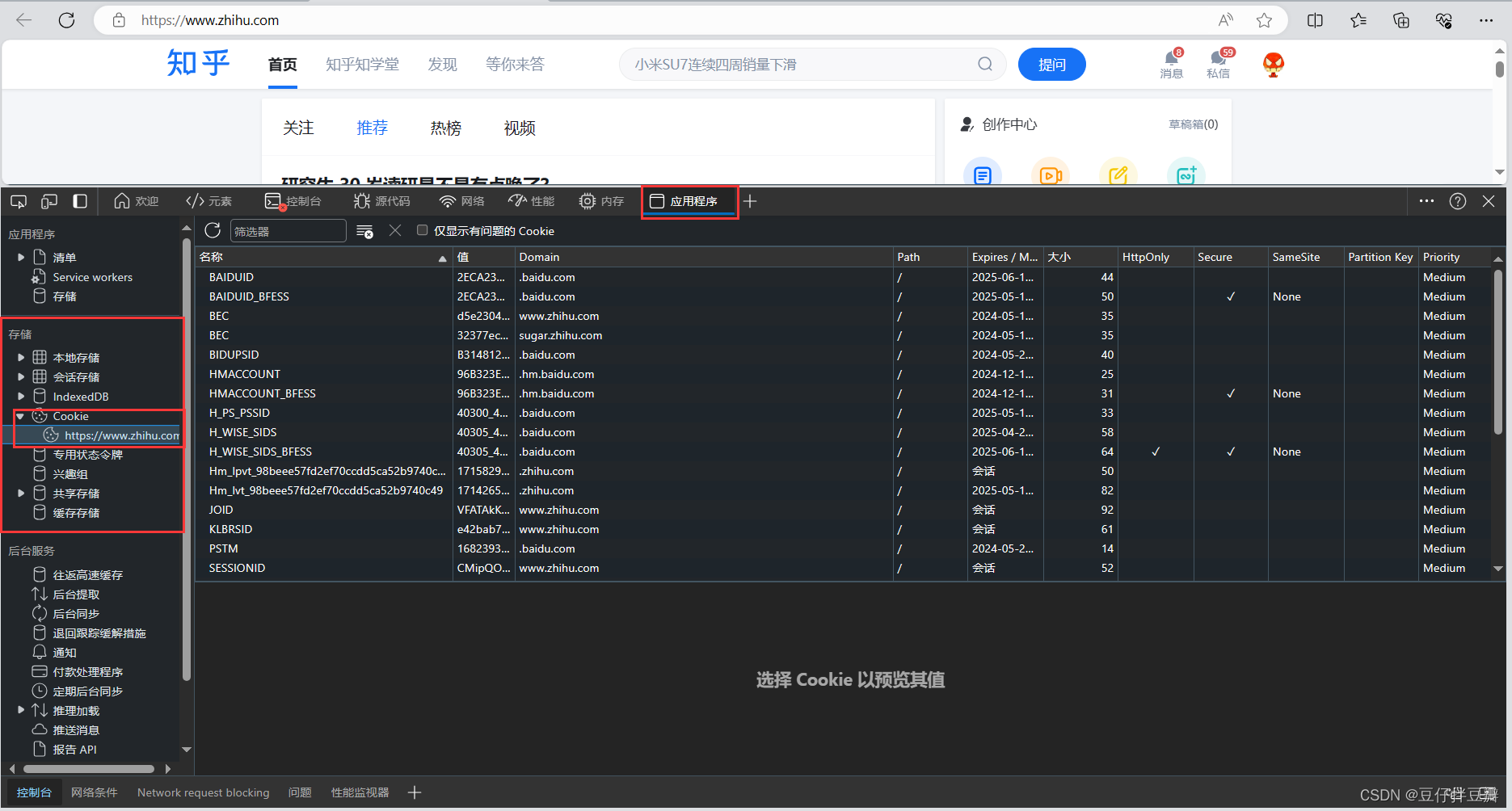This screenshot has height=811, width=1512.
Task: Switch to 视频 feed tab
Action: (x=520, y=128)
